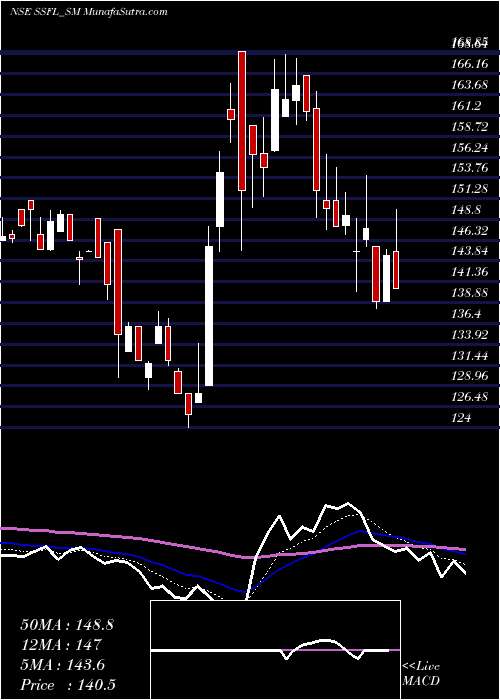
Task: Click the 12MA : 147 readout
Action: coord(61,645)
